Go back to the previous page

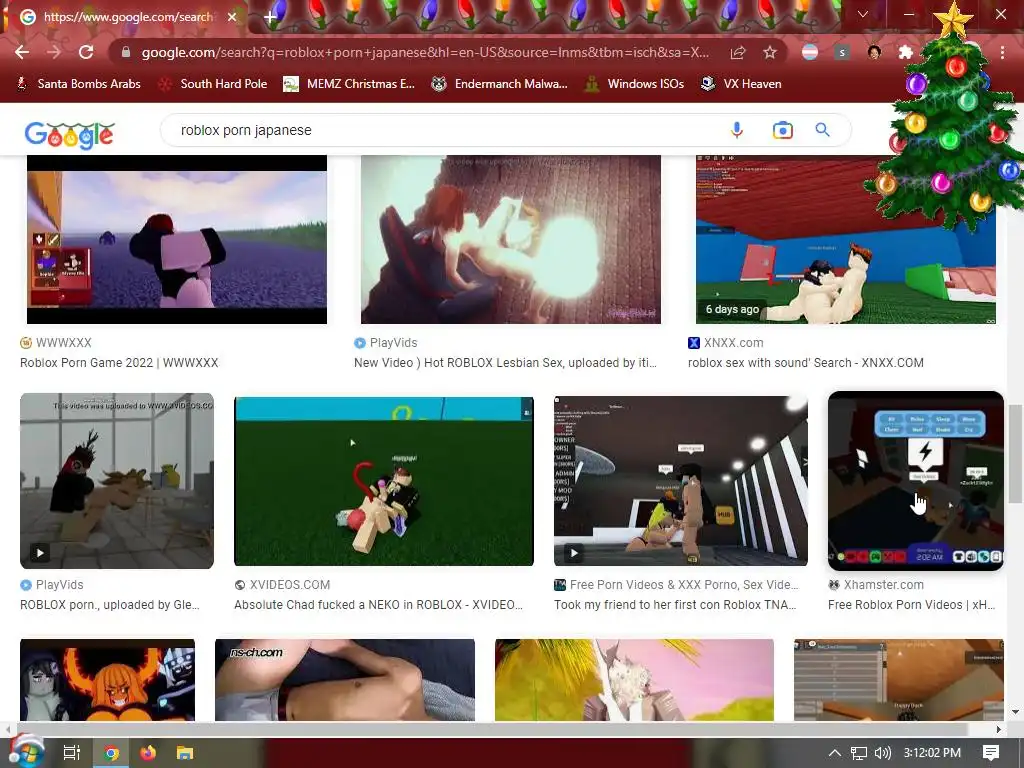tap(22, 52)
